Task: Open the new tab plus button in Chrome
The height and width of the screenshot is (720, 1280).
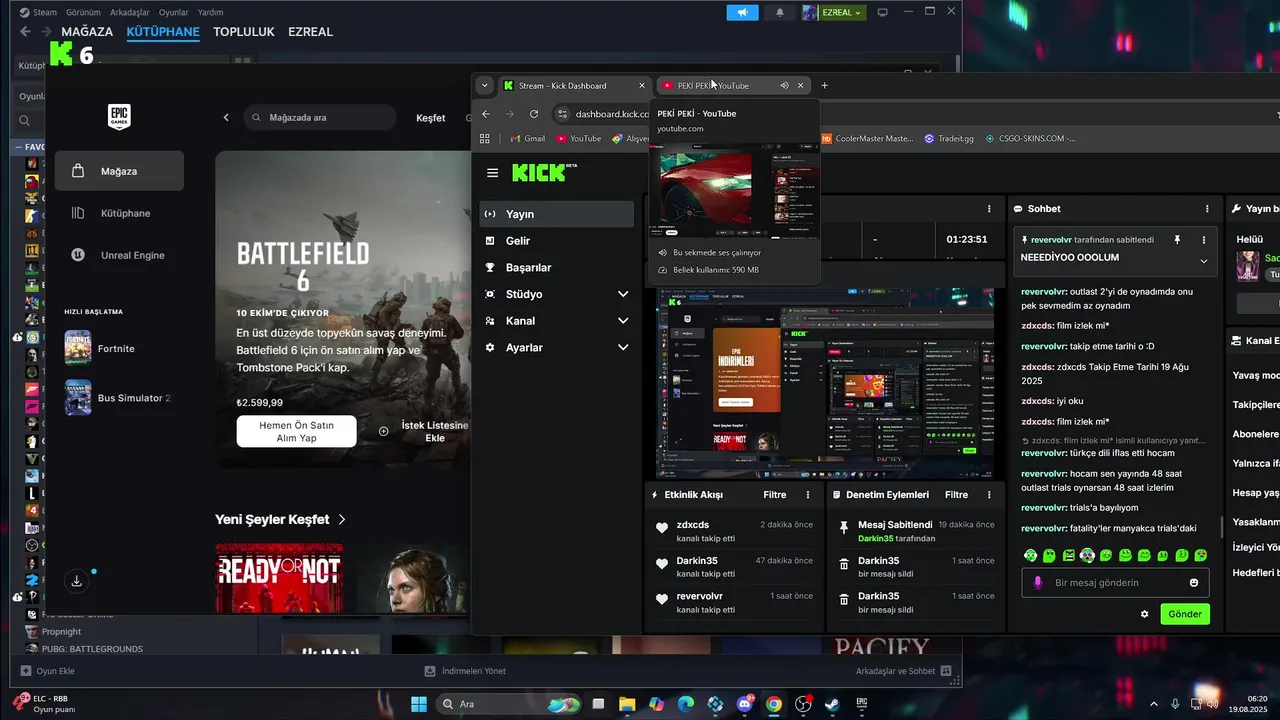Action: pos(824,85)
